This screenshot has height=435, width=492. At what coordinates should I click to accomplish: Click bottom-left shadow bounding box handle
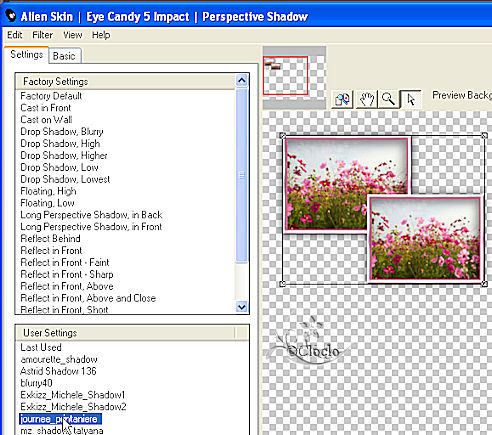tap(283, 284)
